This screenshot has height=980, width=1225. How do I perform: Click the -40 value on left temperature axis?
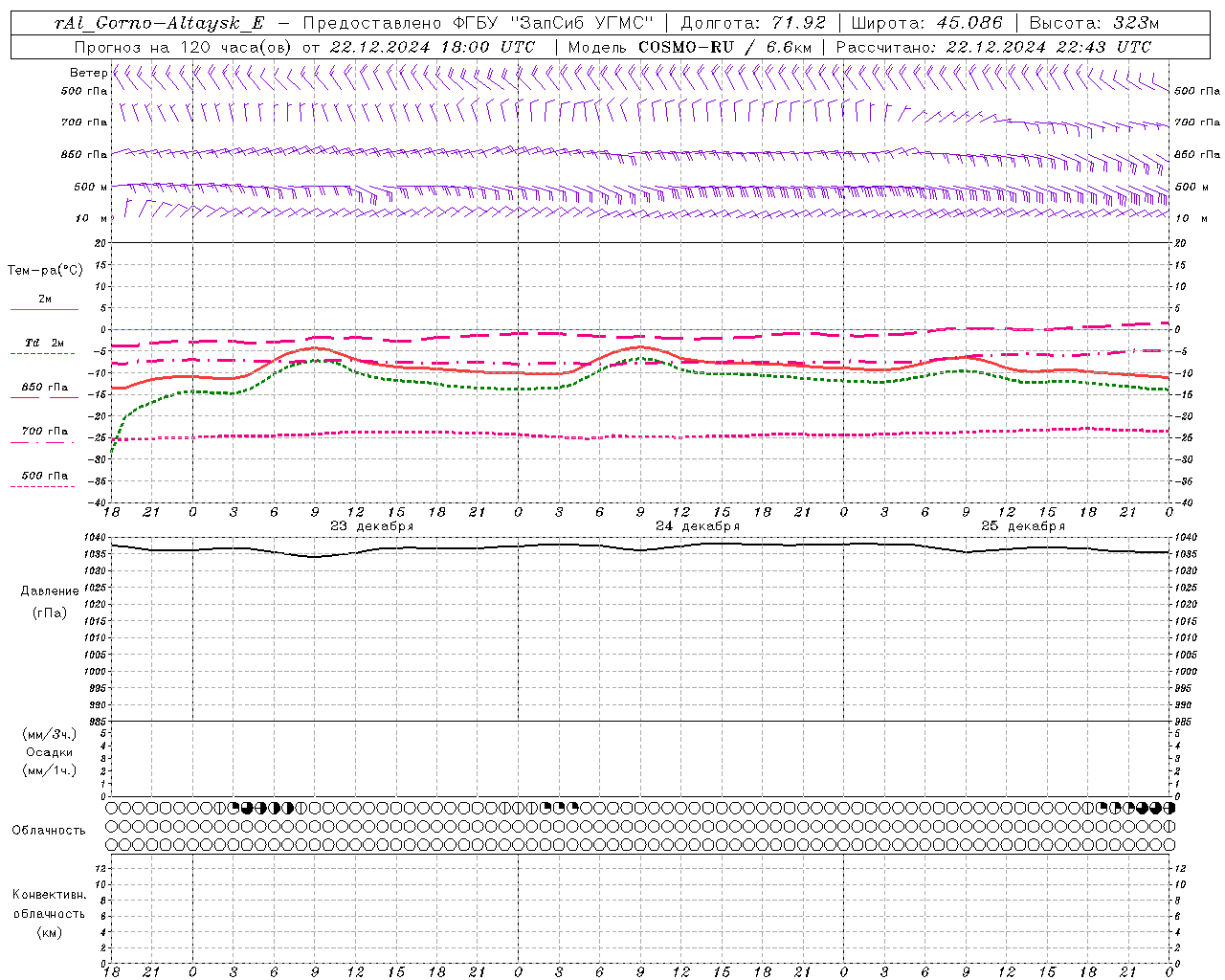(99, 503)
